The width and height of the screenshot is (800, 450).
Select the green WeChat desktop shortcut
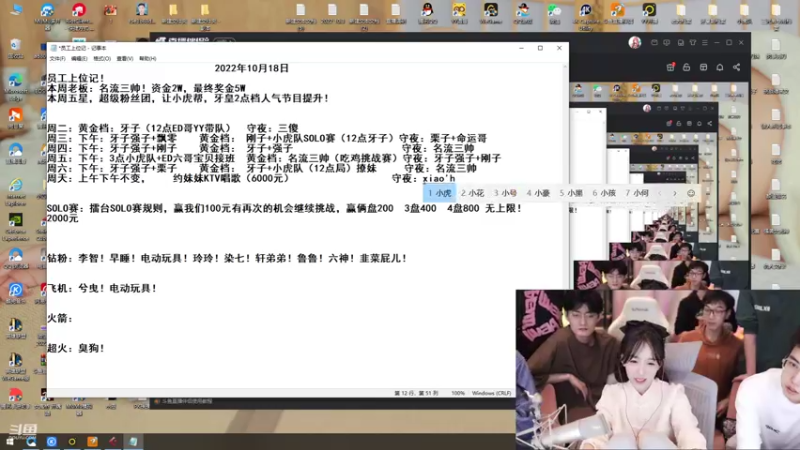tap(554, 13)
